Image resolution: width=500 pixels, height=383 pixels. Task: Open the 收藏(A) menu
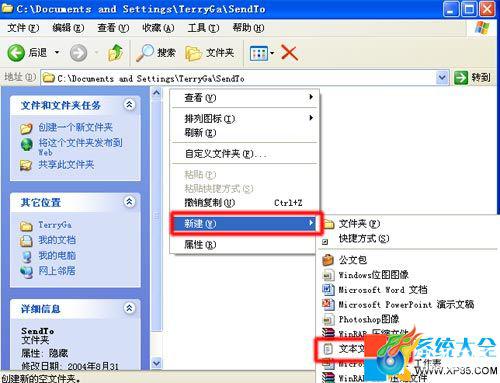pos(158,28)
